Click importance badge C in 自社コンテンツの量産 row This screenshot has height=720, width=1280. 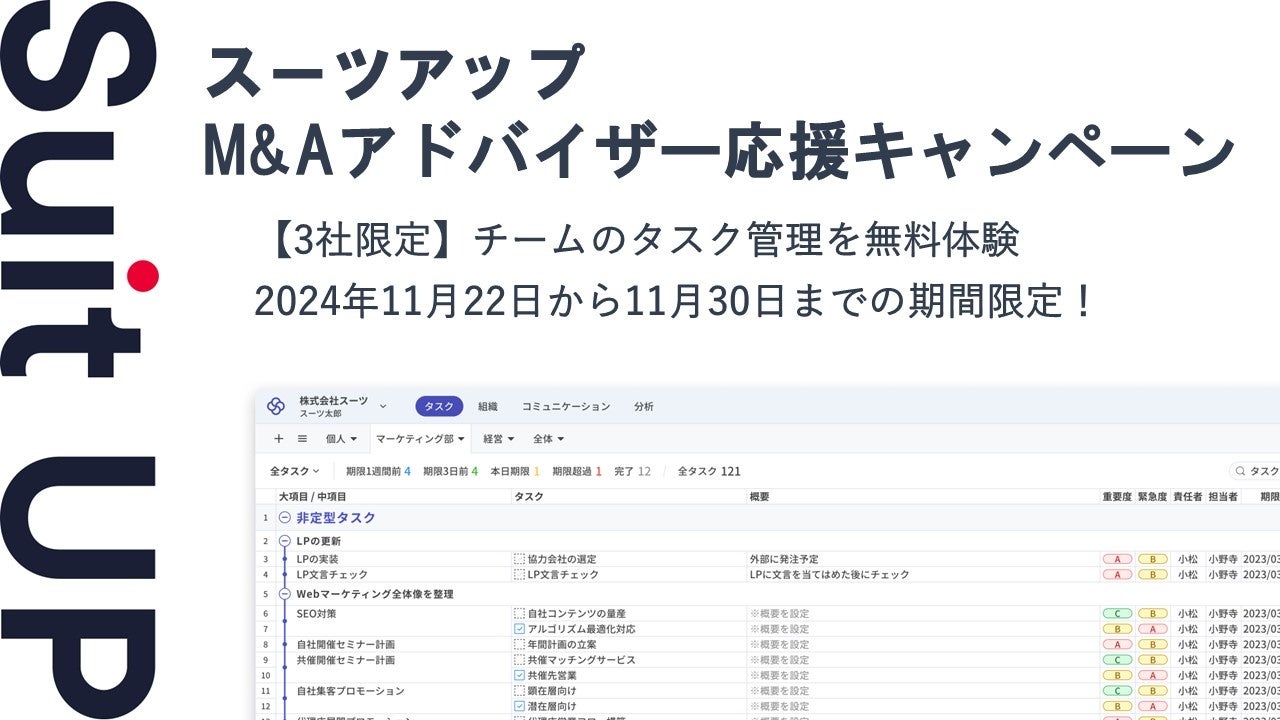[1116, 614]
